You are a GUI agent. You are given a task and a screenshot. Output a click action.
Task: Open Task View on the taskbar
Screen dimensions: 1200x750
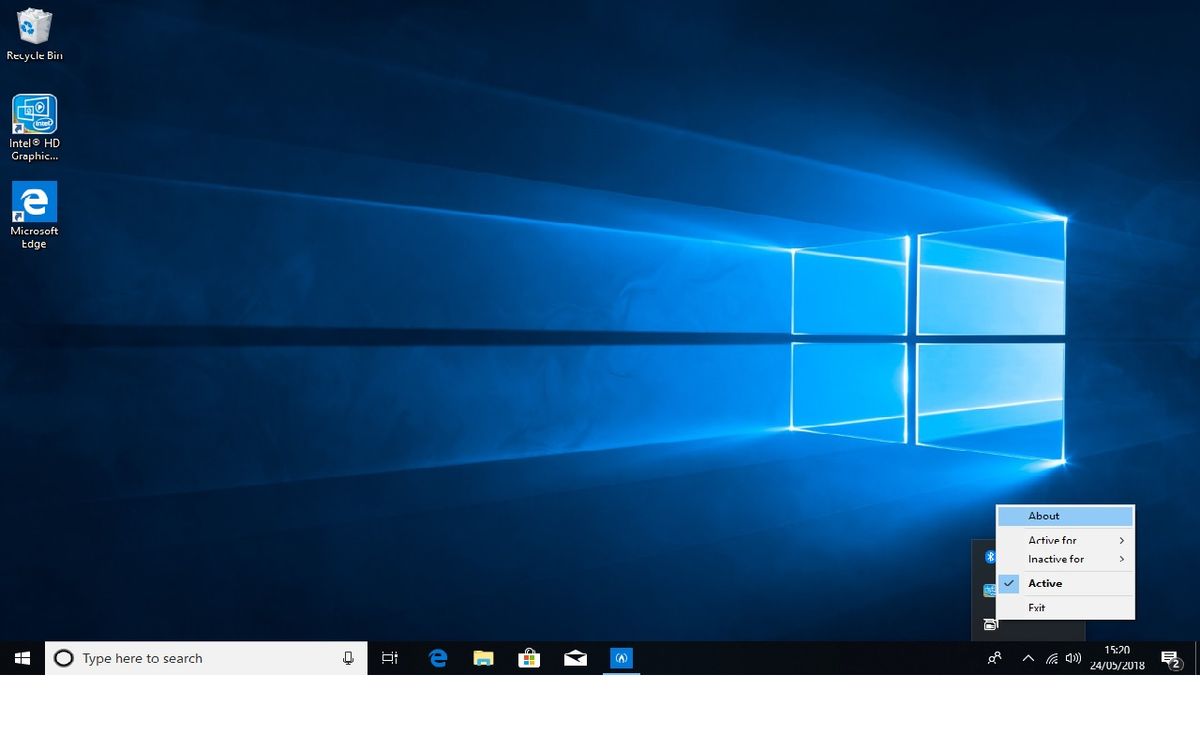[x=389, y=658]
